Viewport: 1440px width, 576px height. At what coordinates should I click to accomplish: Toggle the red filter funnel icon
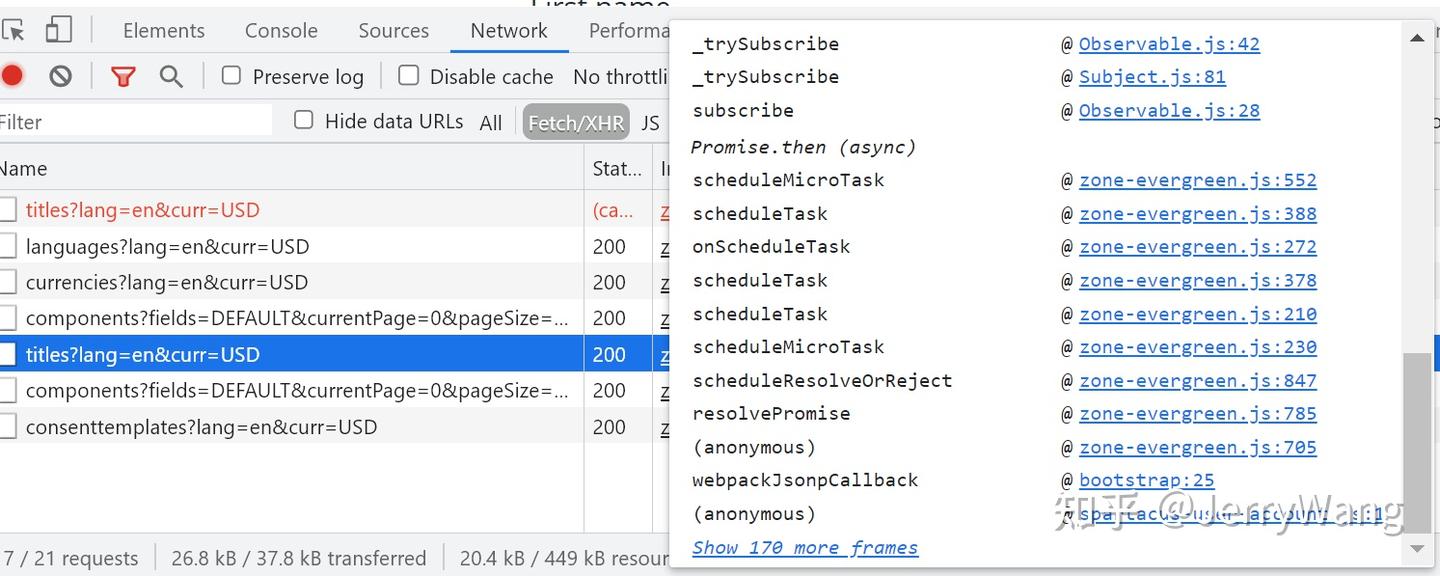(123, 76)
